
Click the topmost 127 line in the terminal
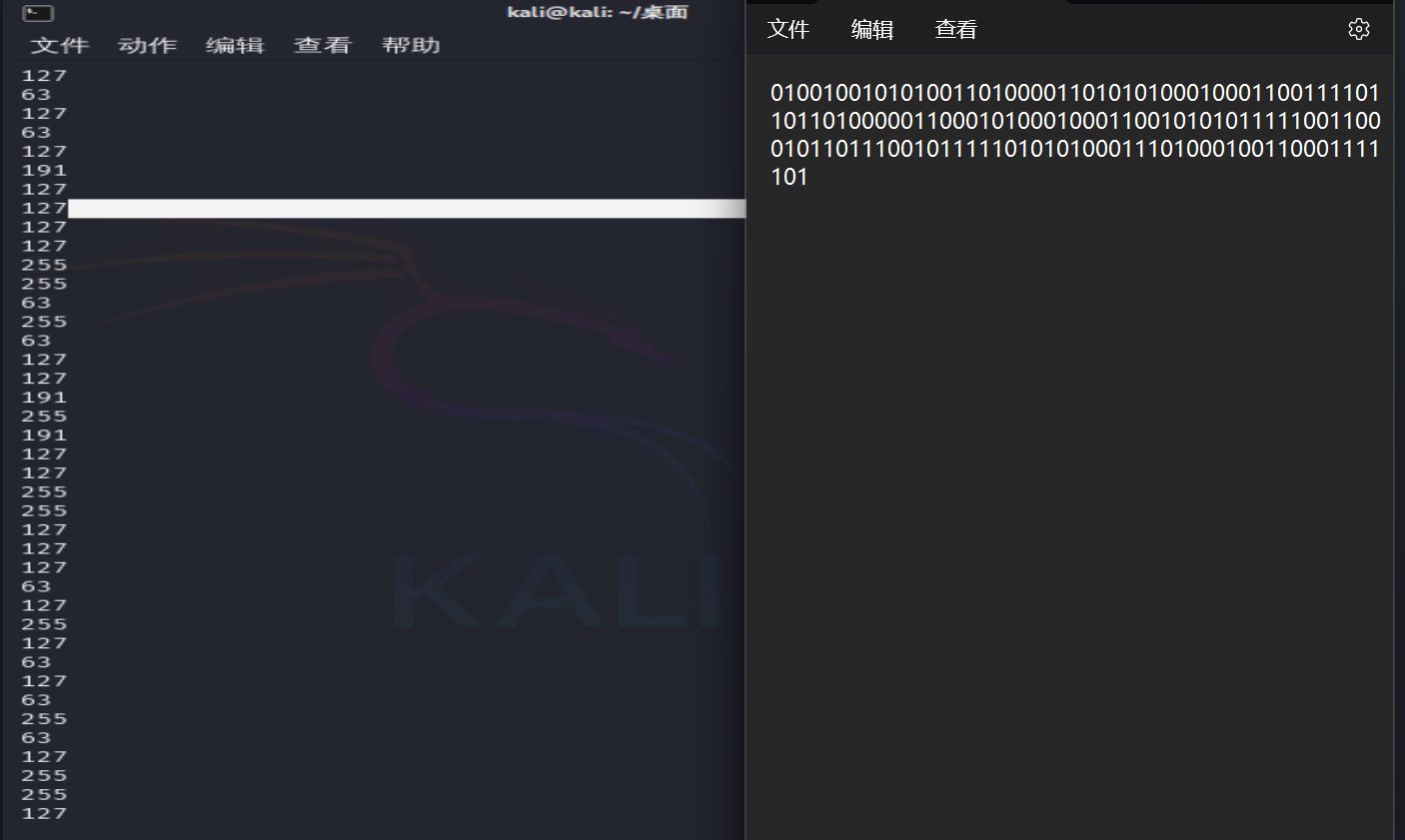point(44,76)
